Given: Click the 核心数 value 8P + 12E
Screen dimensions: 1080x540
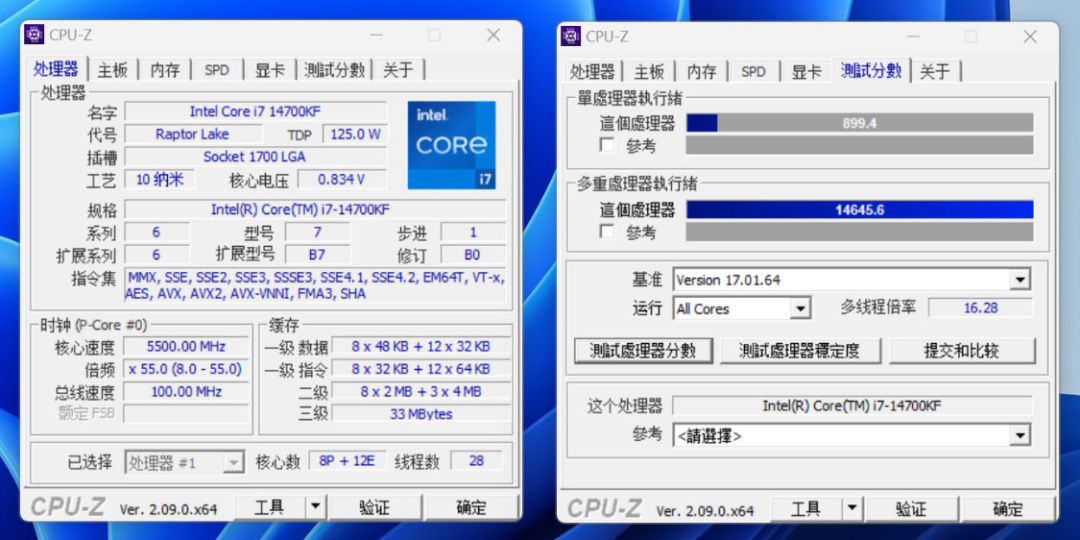Looking at the screenshot, I should click(x=346, y=461).
